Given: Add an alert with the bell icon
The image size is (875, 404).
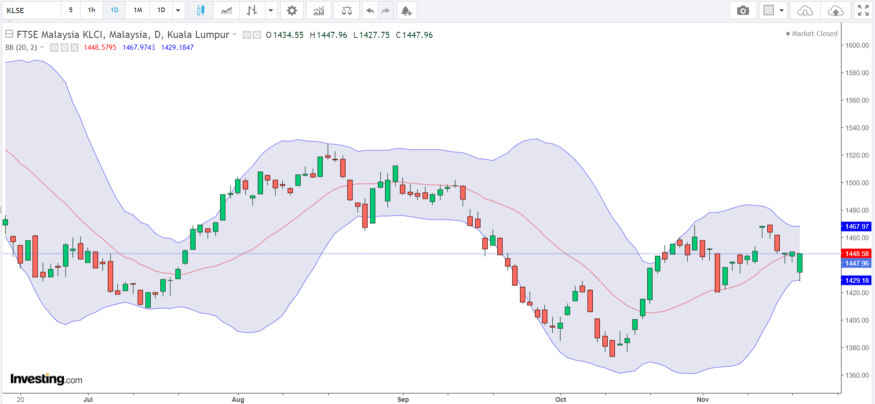Looking at the screenshot, I should click(x=405, y=10).
